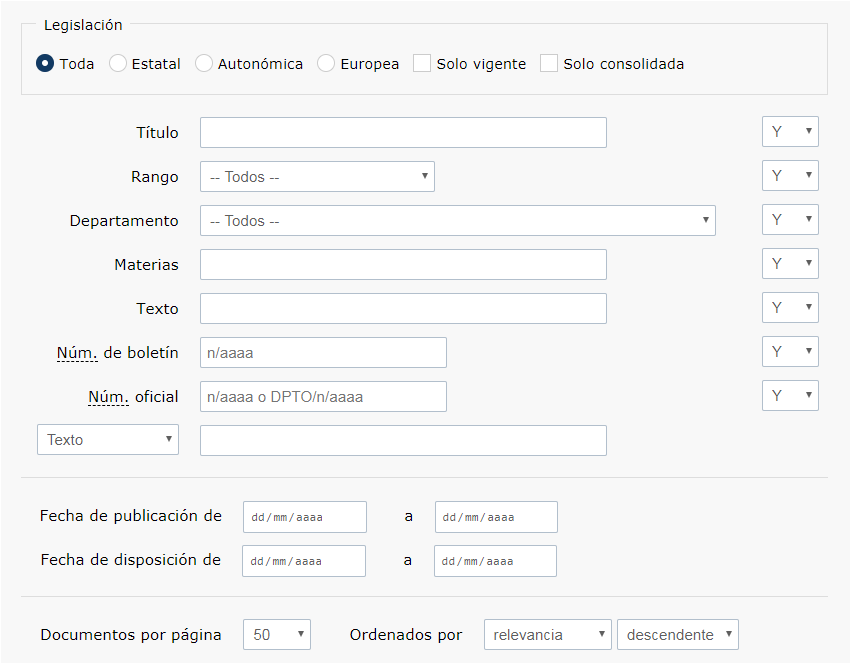The width and height of the screenshot is (851, 664).
Task: Open the Texto field-type dropdown
Action: (x=108, y=439)
